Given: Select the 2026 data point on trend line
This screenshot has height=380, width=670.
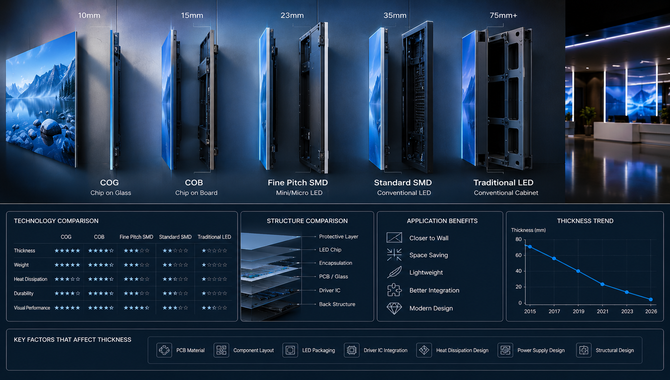Looking at the screenshot, I should point(651,300).
